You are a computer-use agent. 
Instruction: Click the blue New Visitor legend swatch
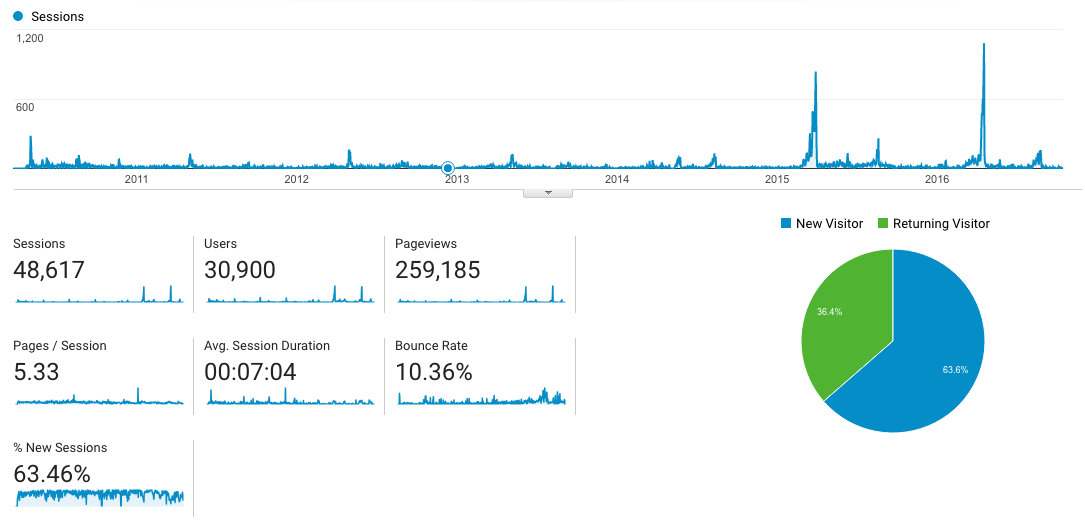pyautogui.click(x=786, y=224)
